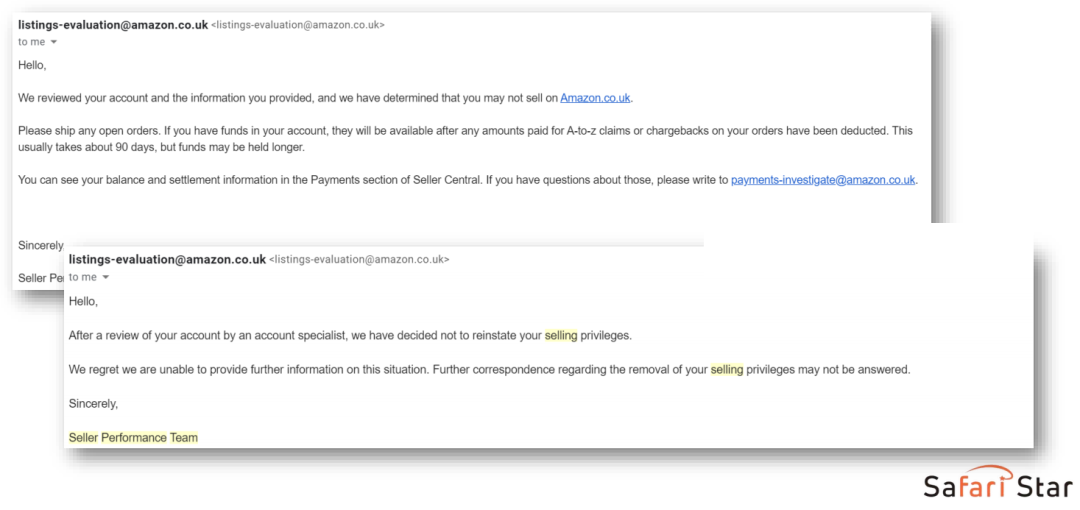Viewport: 1080px width, 510px height.
Task: Open the Amazon.co.uk hyperlink
Action: click(595, 98)
